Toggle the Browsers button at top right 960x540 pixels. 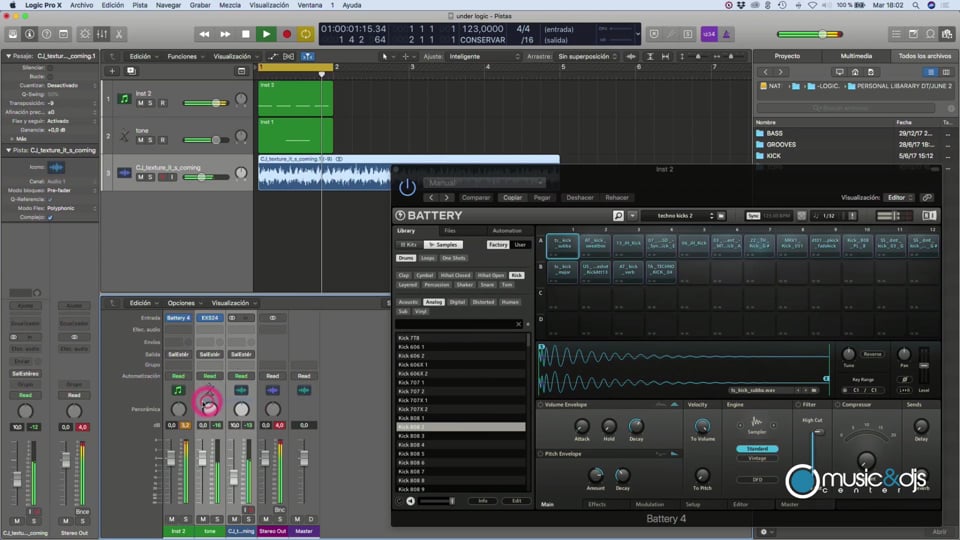coord(947,34)
